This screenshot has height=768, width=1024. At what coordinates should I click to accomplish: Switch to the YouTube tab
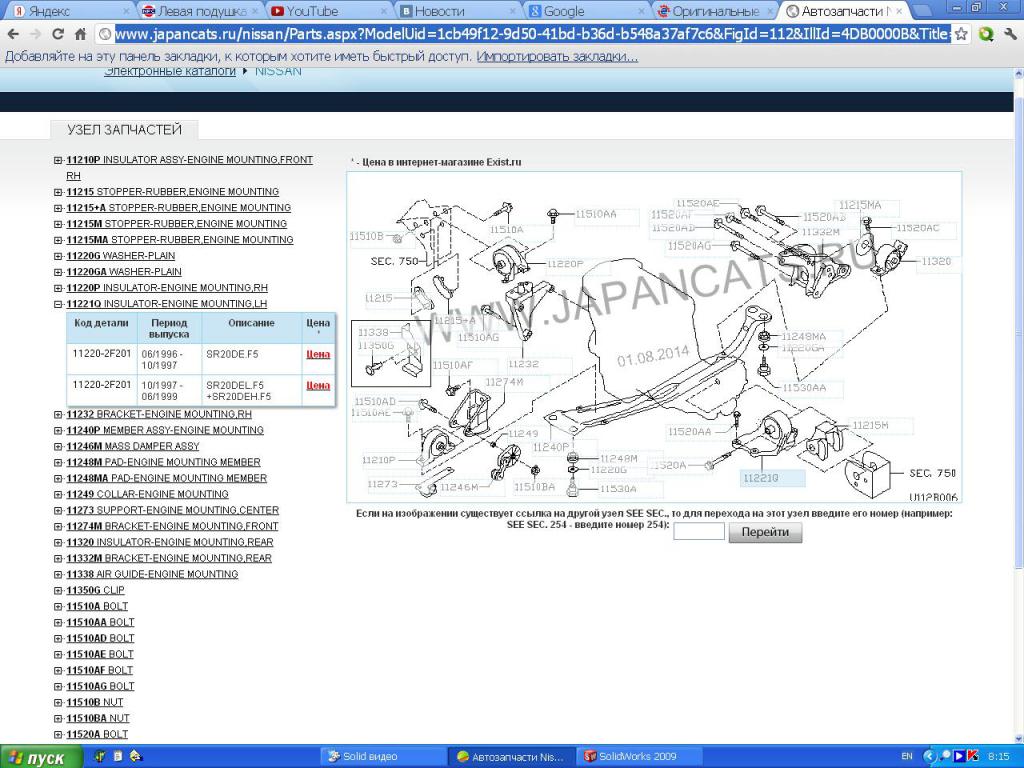tap(328, 10)
